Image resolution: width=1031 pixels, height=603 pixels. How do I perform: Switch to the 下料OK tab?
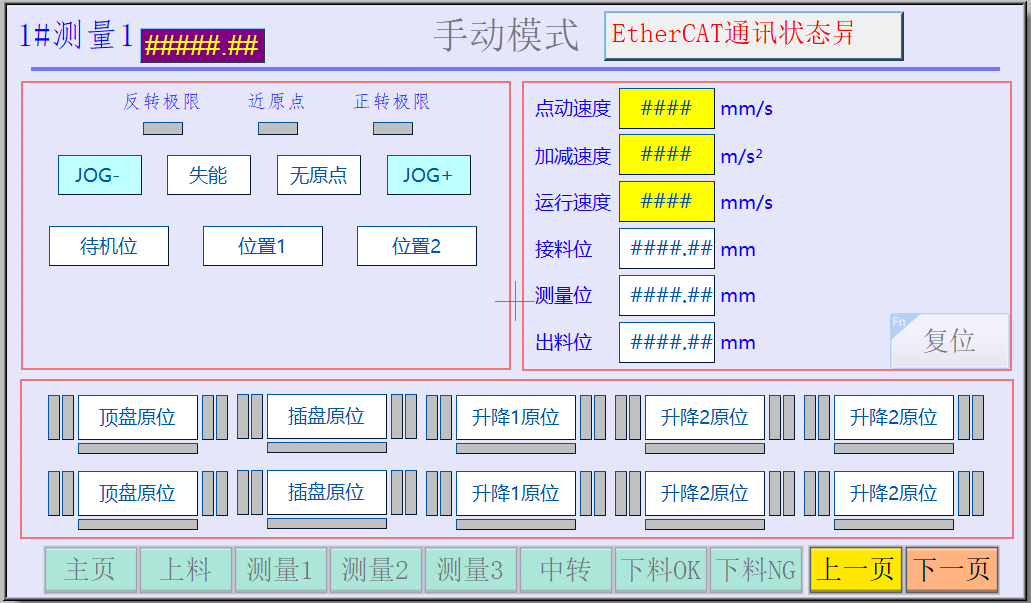pyautogui.click(x=660, y=570)
